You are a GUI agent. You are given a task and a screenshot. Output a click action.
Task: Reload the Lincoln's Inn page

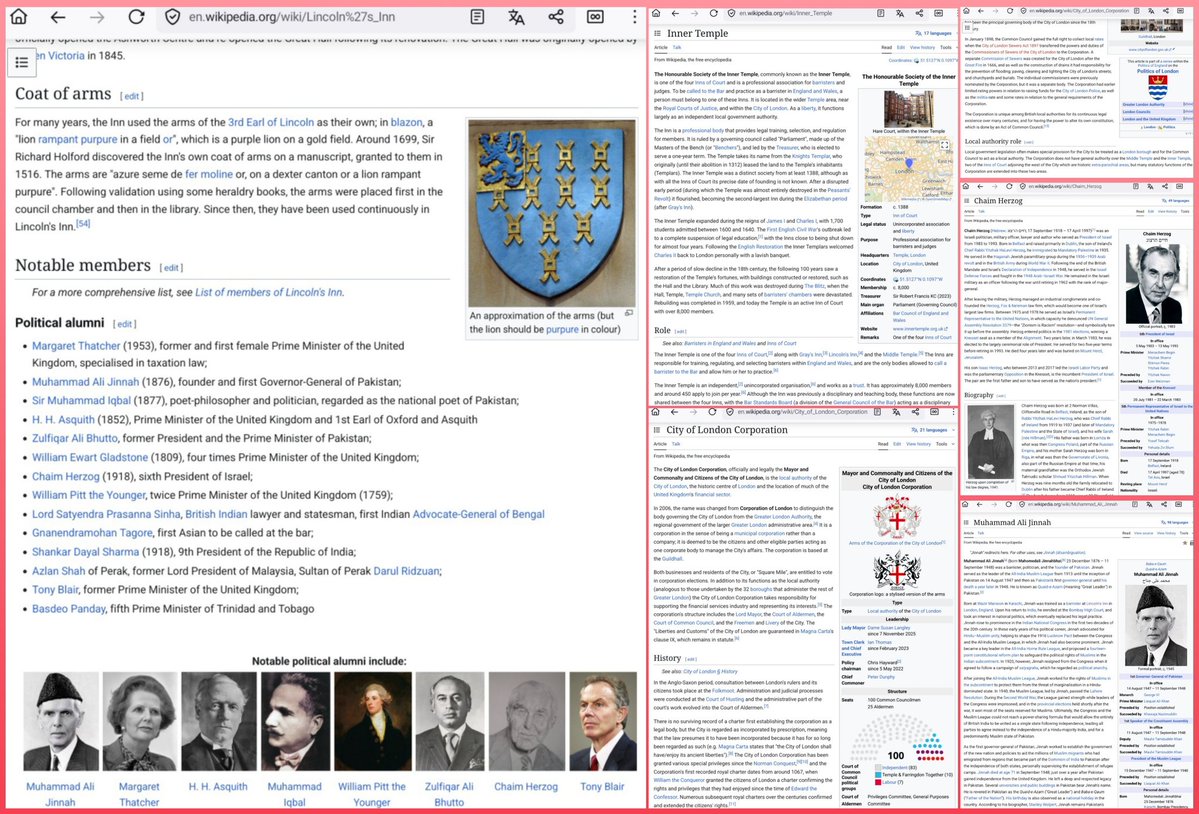136,17
